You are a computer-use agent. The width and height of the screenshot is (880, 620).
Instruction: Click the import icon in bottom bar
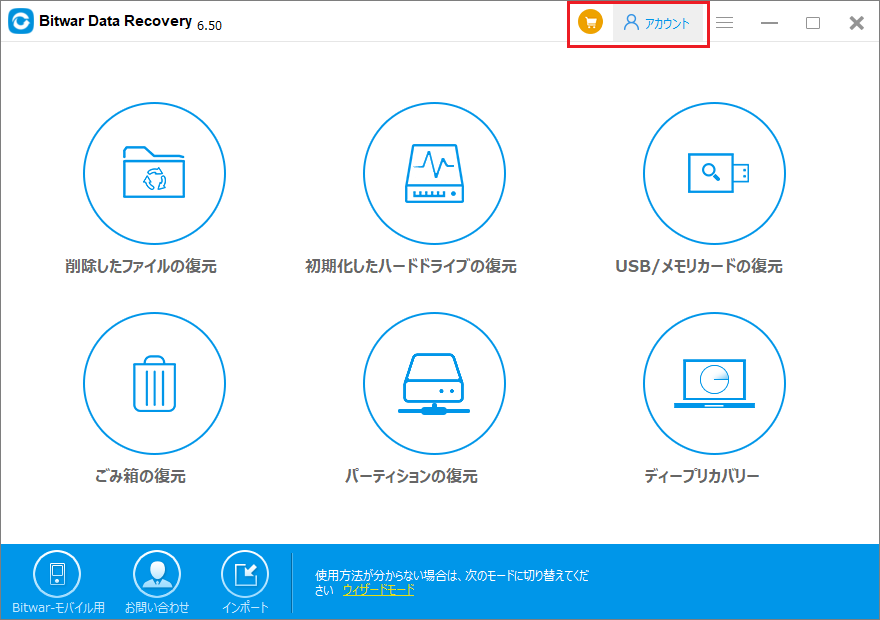(245, 573)
